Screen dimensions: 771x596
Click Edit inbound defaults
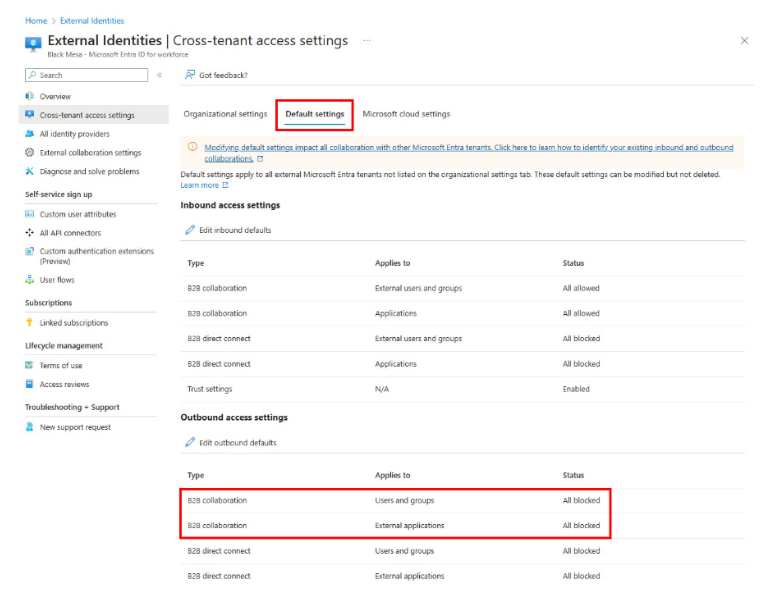click(228, 230)
